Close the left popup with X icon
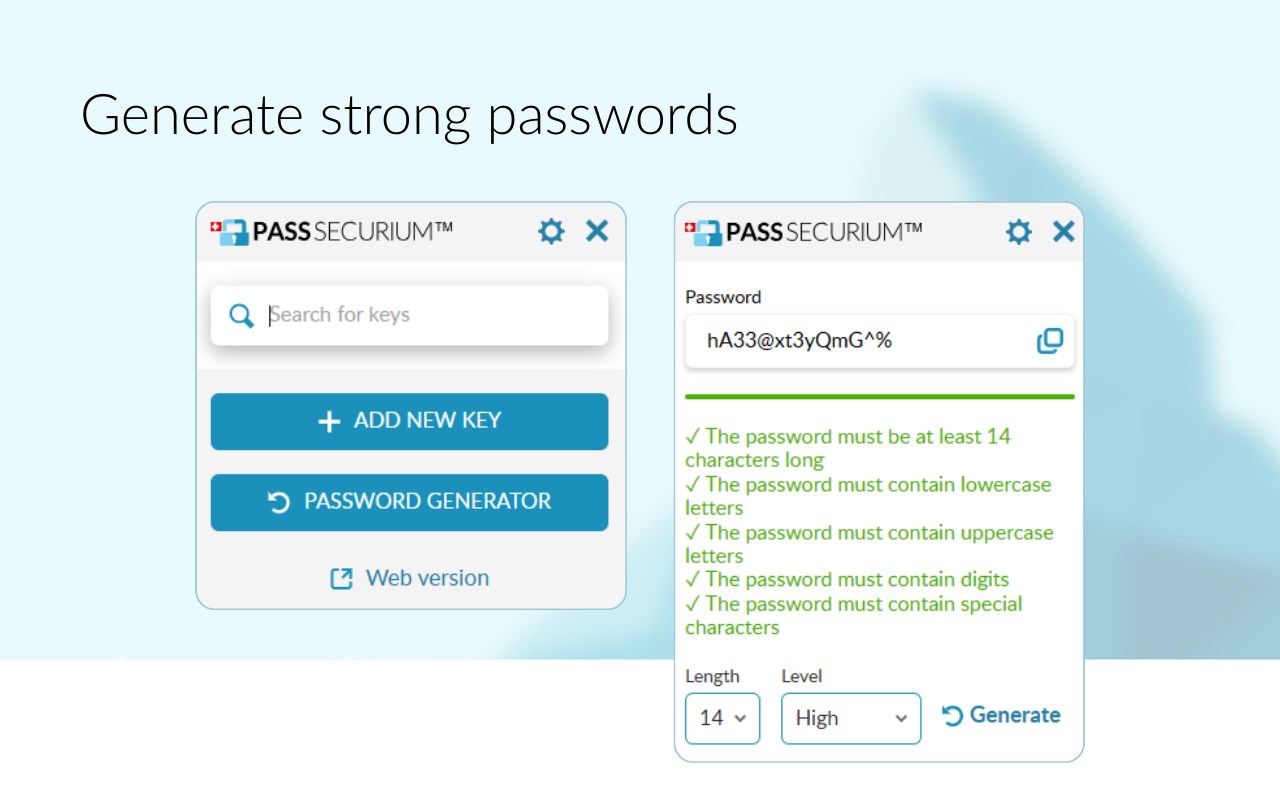The height and width of the screenshot is (800, 1280). [x=597, y=232]
